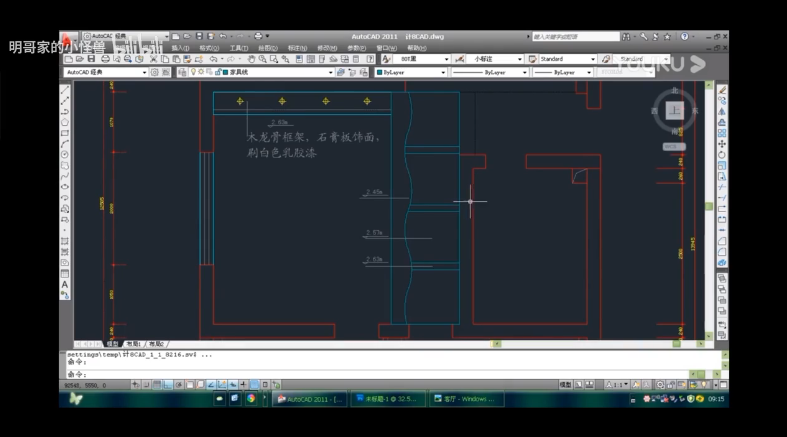787x437 pixels.
Task: Open the 插入 menu
Action: pos(180,47)
